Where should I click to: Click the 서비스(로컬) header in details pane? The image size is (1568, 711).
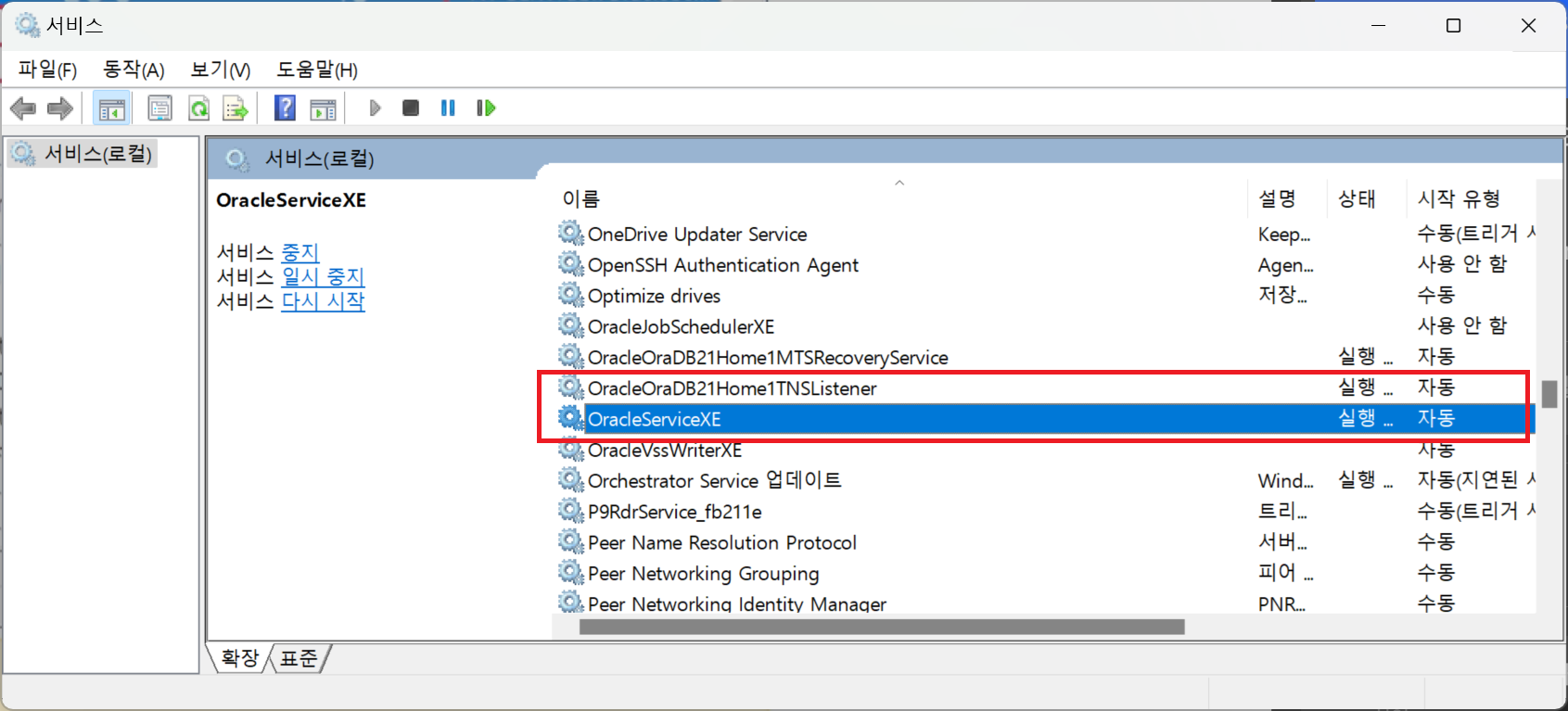pos(319,159)
